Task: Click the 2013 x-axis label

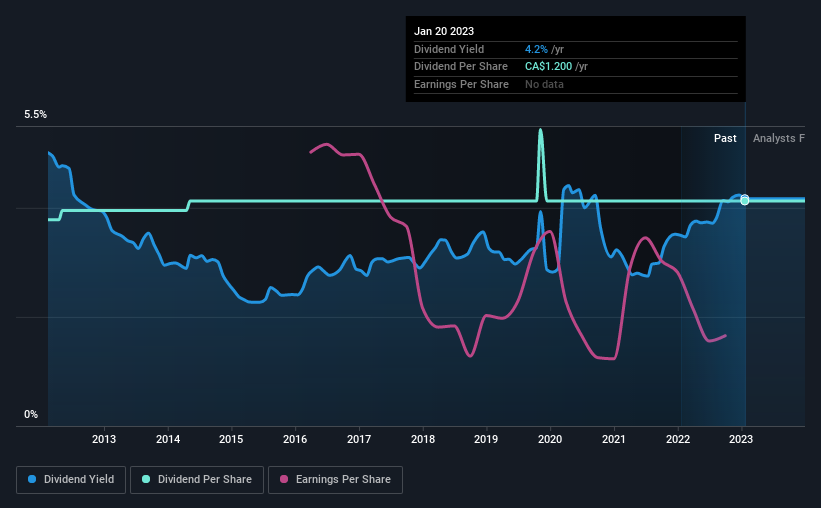Action: pos(104,439)
